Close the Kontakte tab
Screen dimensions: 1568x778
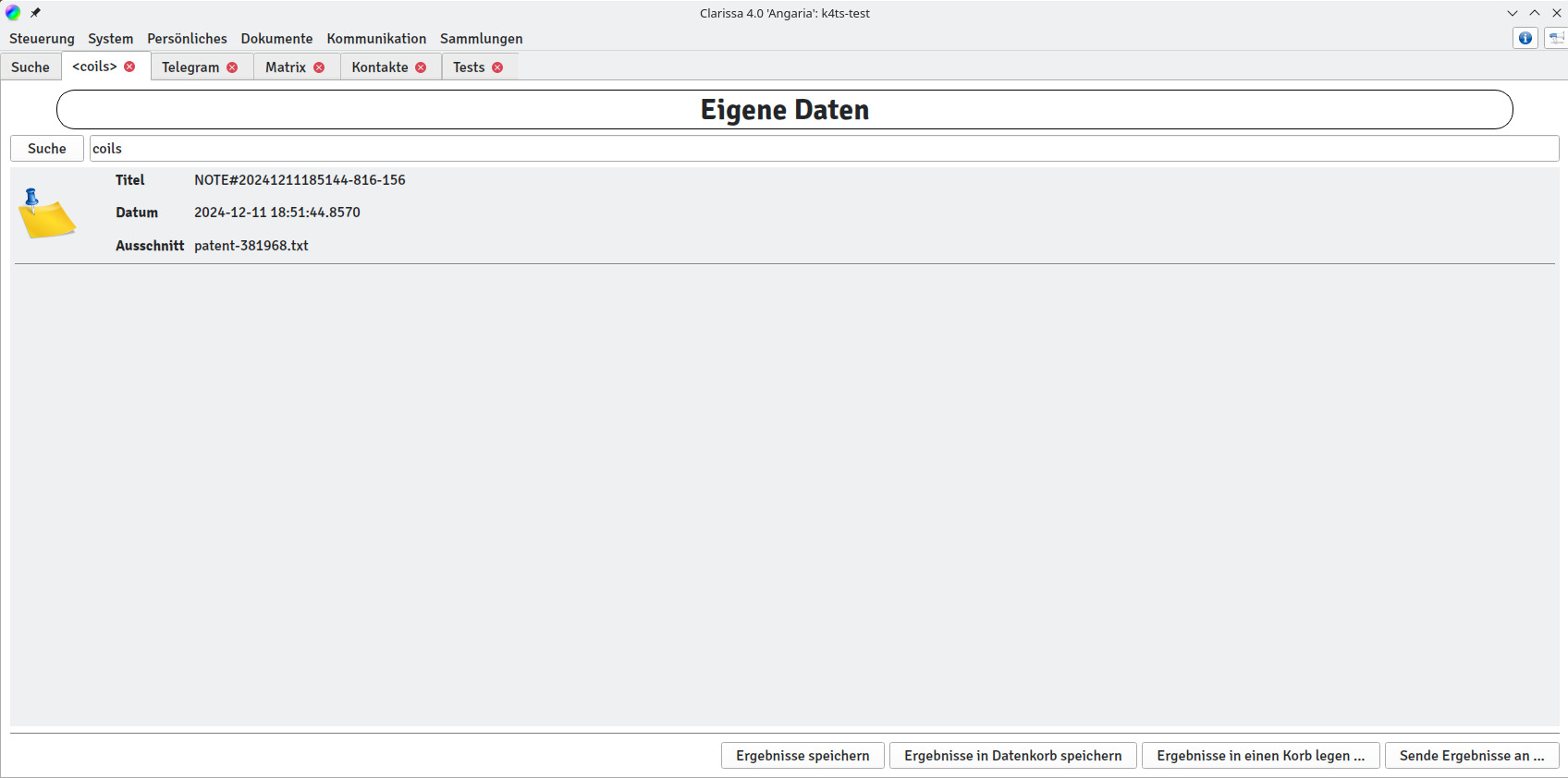click(x=421, y=67)
